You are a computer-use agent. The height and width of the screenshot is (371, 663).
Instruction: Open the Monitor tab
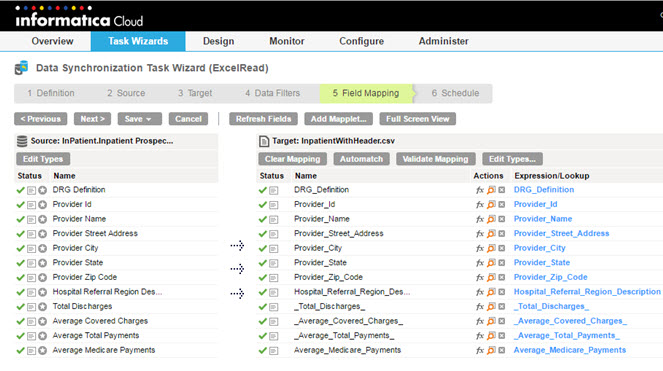[287, 41]
